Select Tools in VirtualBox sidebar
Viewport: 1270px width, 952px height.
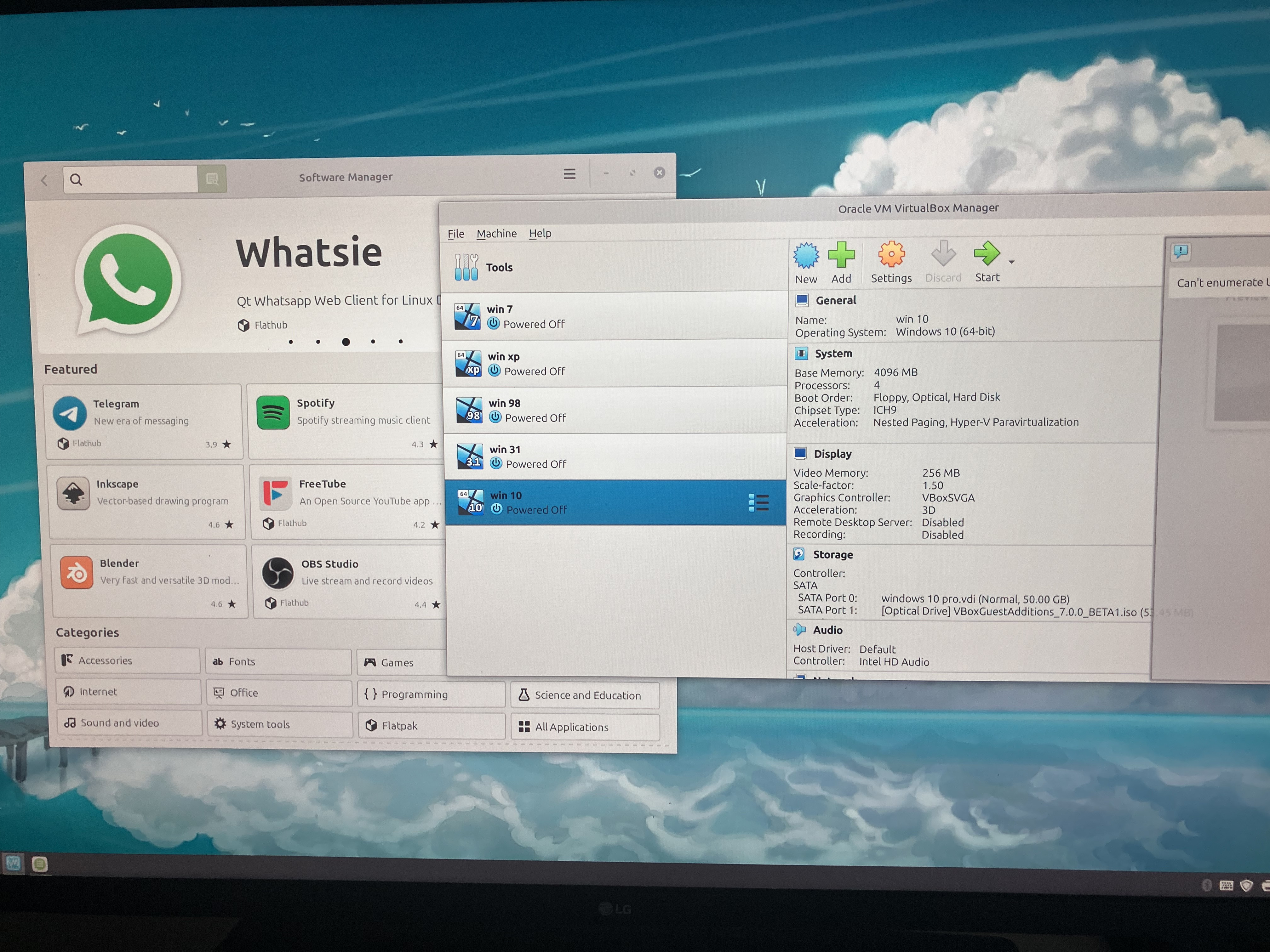(x=614, y=267)
